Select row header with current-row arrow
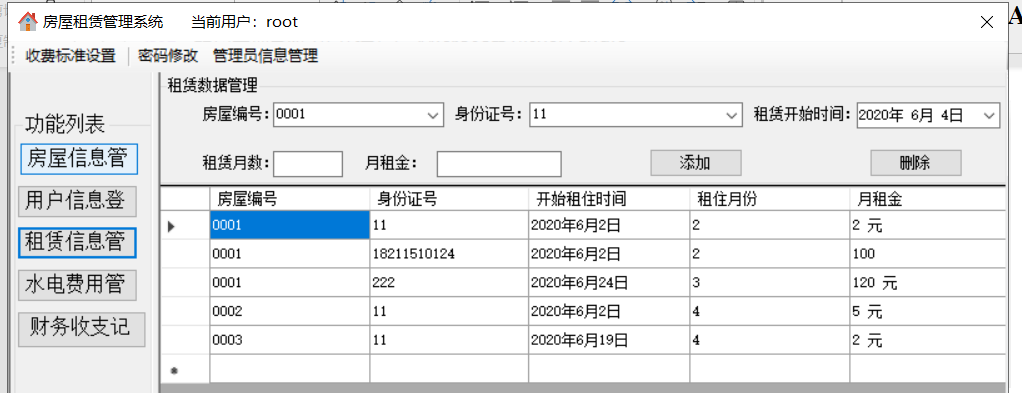The height and width of the screenshot is (393, 1022). coord(184,226)
